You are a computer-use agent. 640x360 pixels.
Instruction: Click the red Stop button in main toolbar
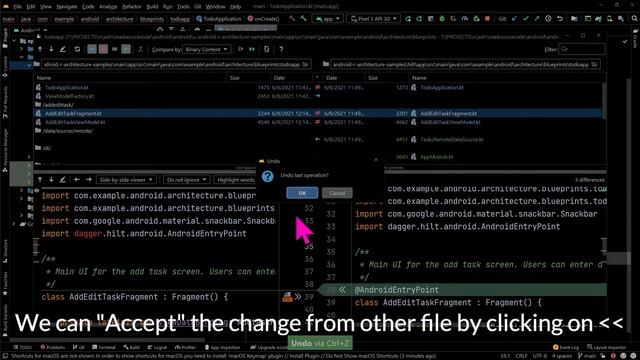(x=487, y=19)
